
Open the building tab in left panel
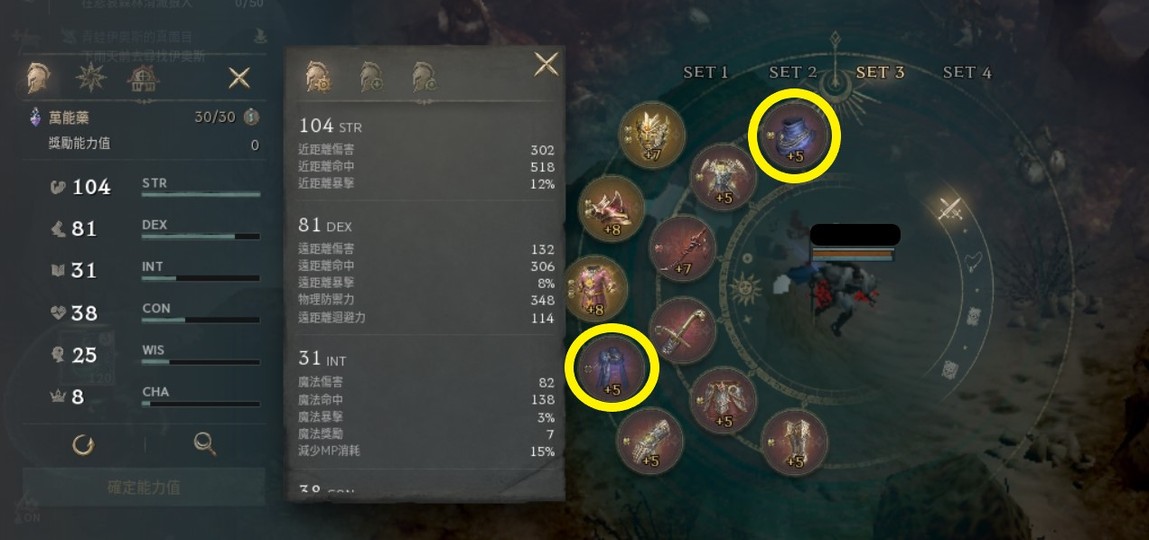144,78
